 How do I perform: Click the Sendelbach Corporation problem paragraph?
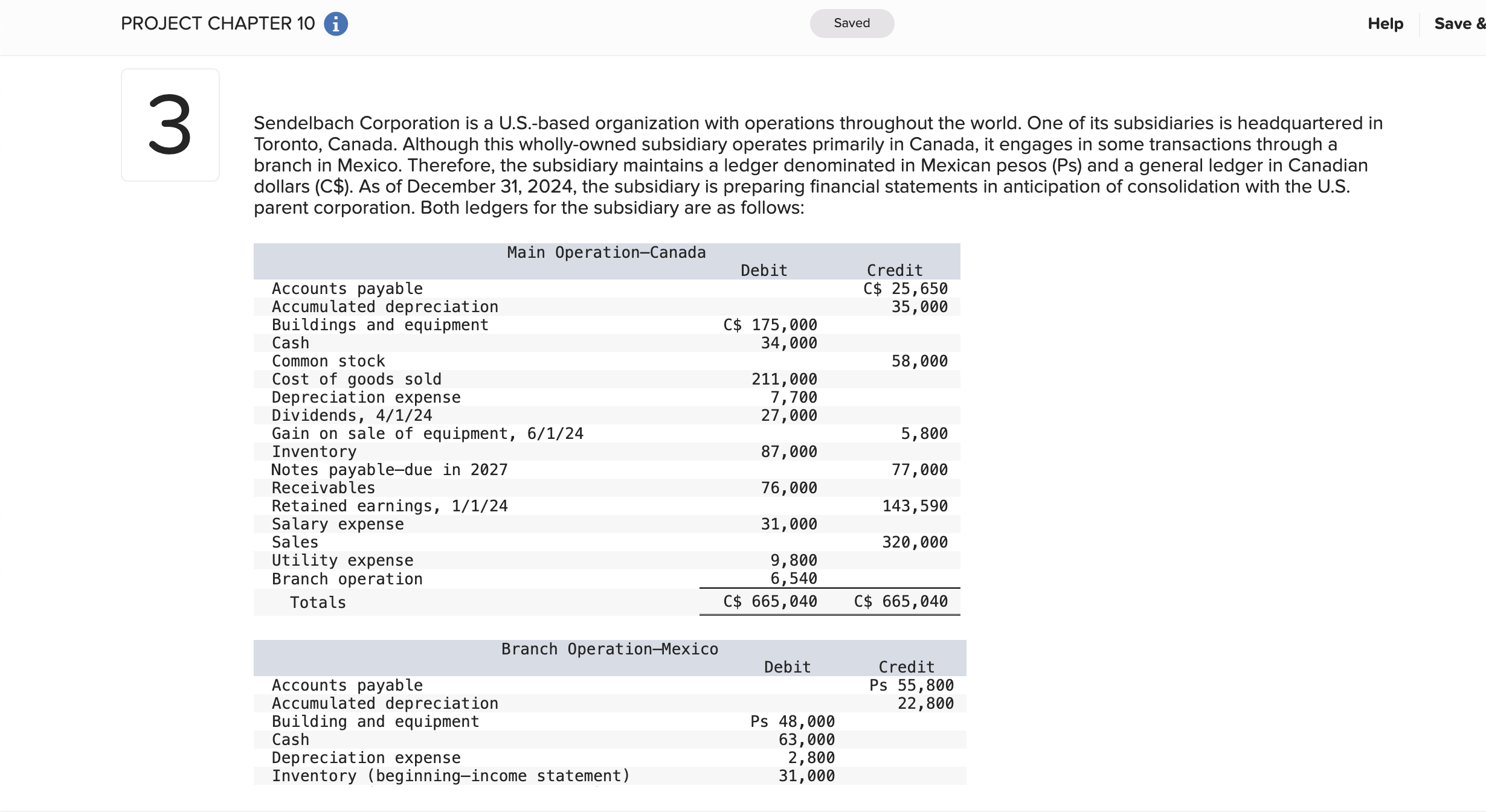pyautogui.click(x=817, y=165)
